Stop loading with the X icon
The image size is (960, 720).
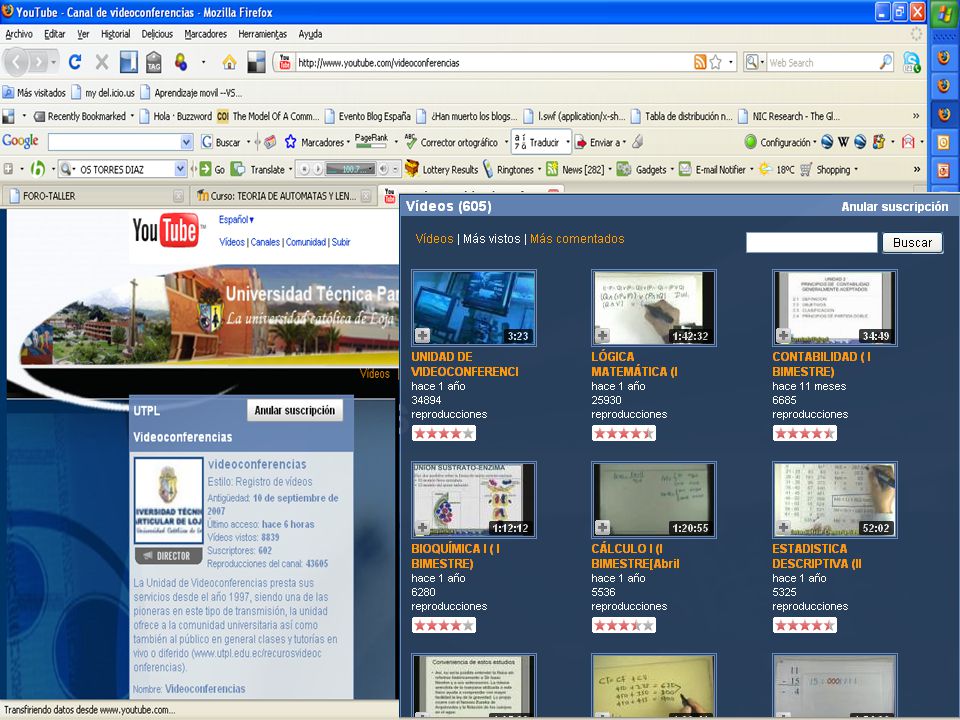pos(102,62)
